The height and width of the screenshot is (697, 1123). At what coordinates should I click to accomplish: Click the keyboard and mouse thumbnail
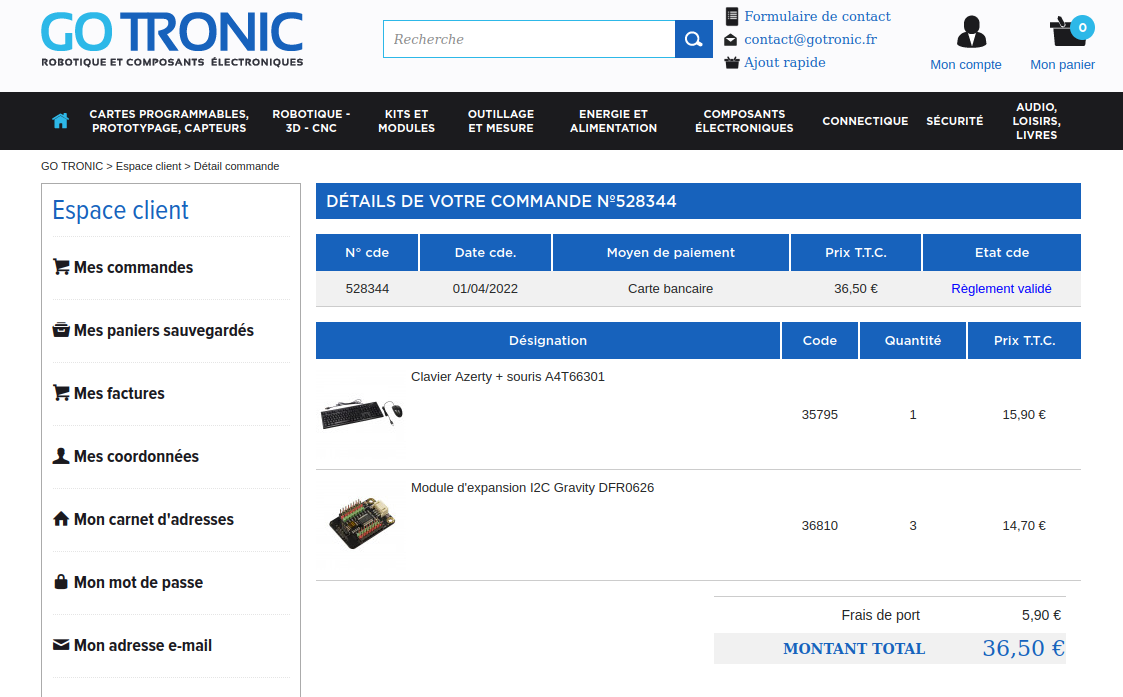361,414
